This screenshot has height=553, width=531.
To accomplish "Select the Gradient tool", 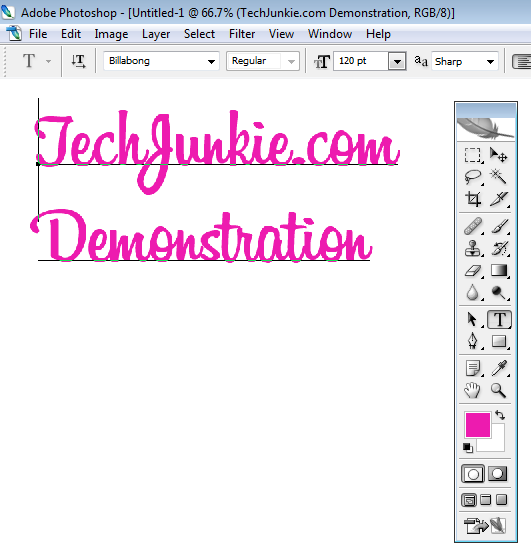I will 499,271.
